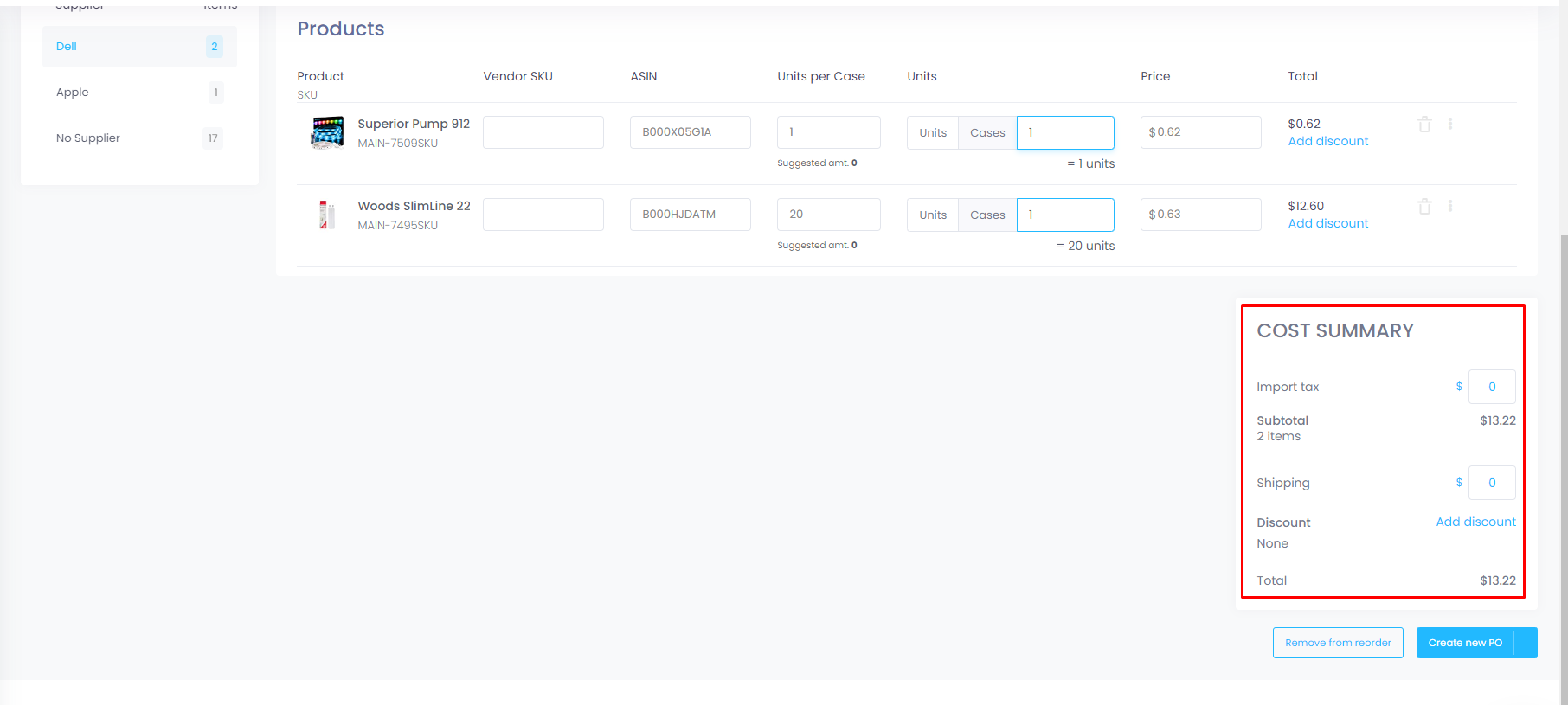Click the COST SUMMARY heading
Screen dimensions: 1568x705
(x=1335, y=330)
